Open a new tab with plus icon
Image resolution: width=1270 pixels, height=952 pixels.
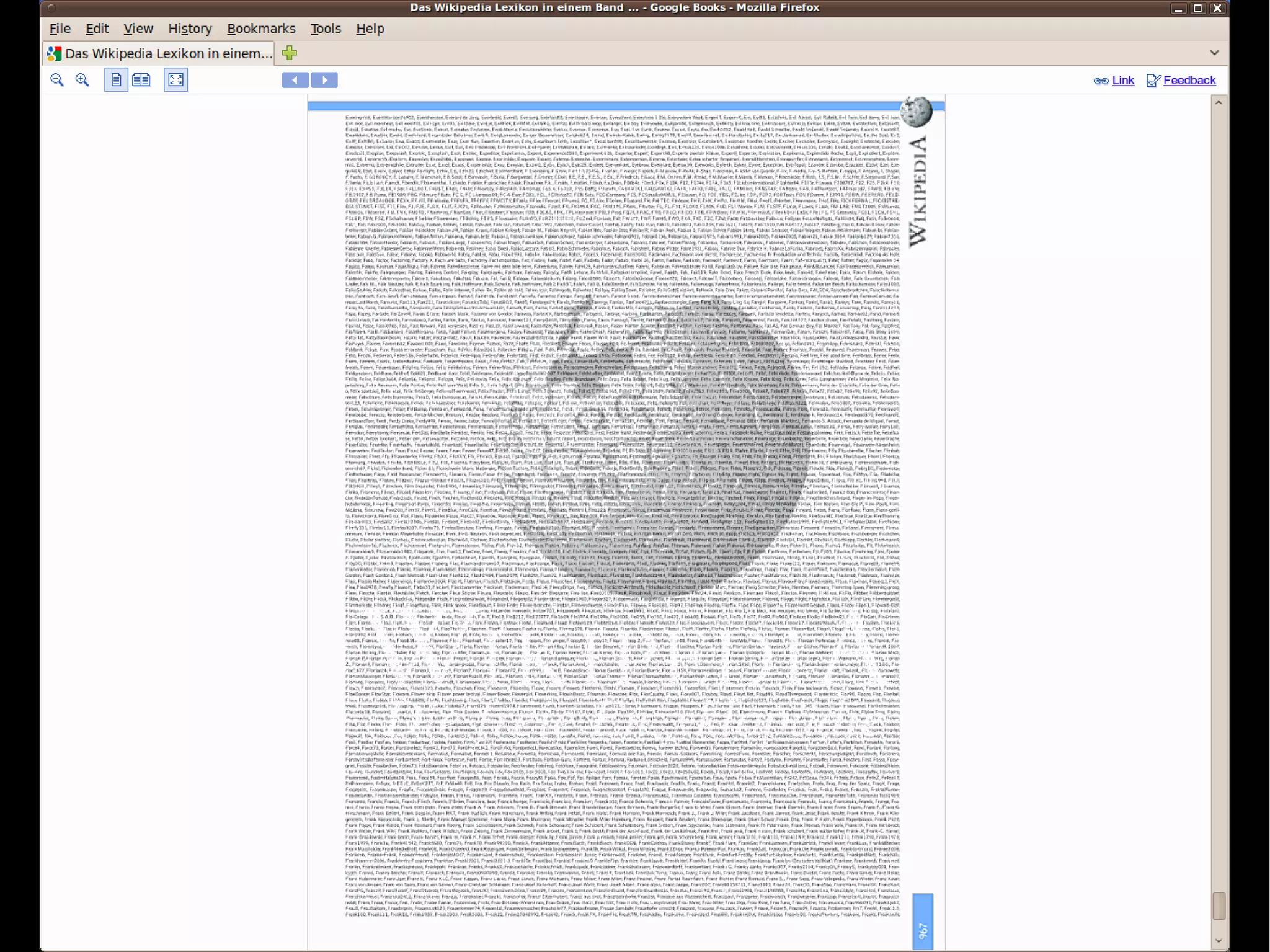290,53
